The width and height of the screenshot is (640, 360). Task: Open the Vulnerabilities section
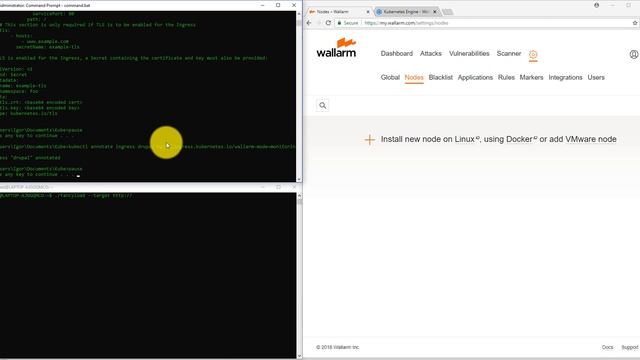point(469,53)
